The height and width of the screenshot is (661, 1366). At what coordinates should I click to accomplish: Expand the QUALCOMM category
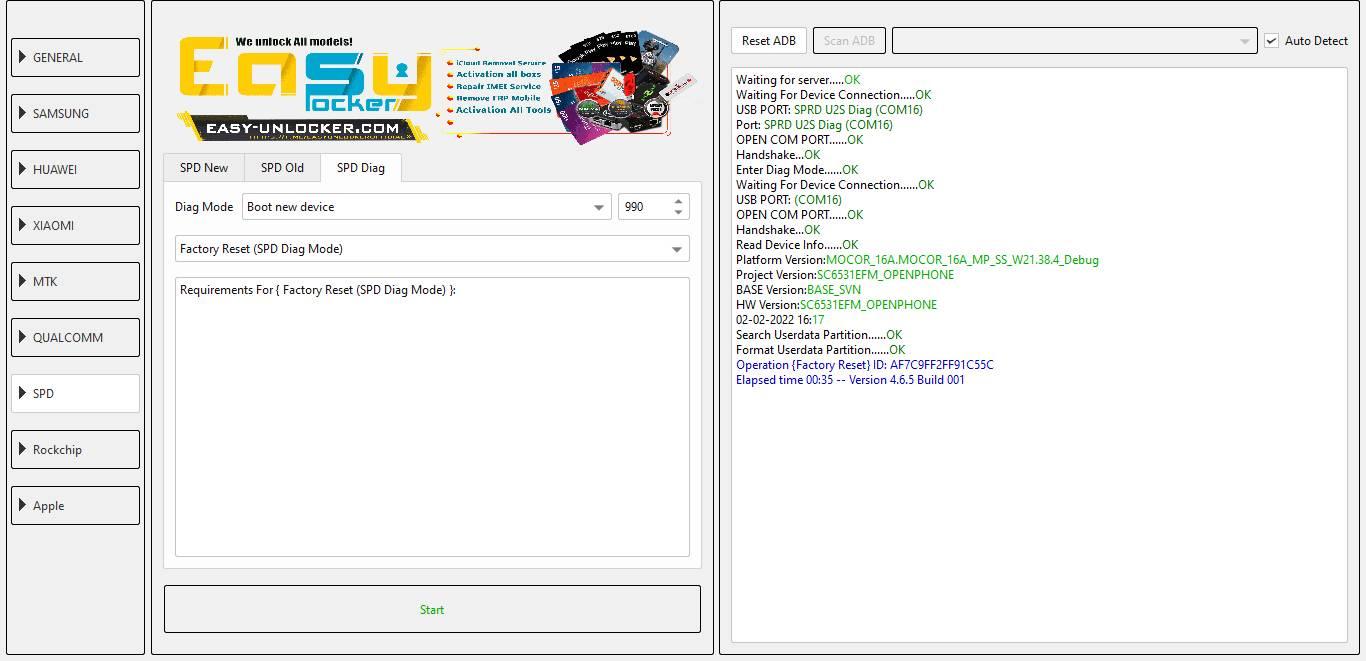point(75,337)
